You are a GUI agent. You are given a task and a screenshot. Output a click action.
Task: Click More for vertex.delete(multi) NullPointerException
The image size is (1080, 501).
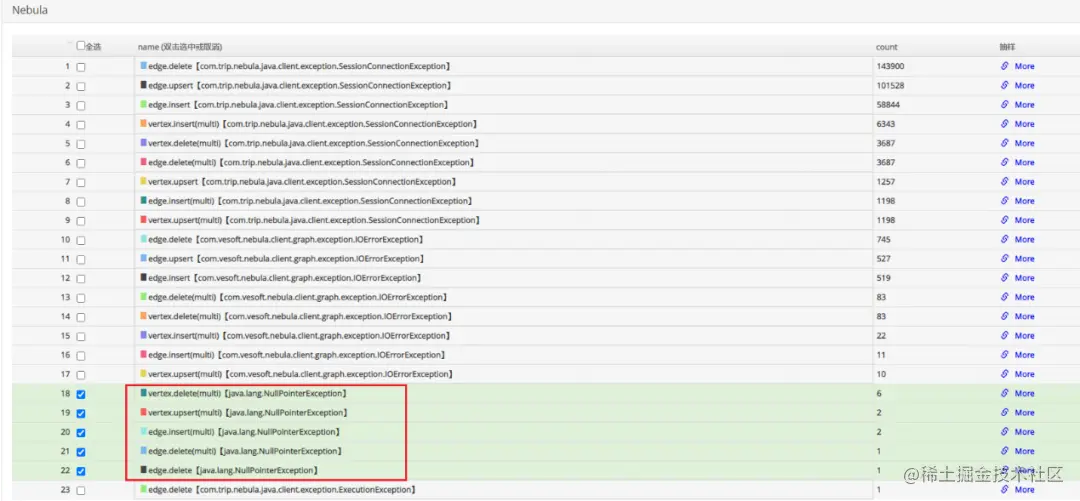(x=1024, y=393)
